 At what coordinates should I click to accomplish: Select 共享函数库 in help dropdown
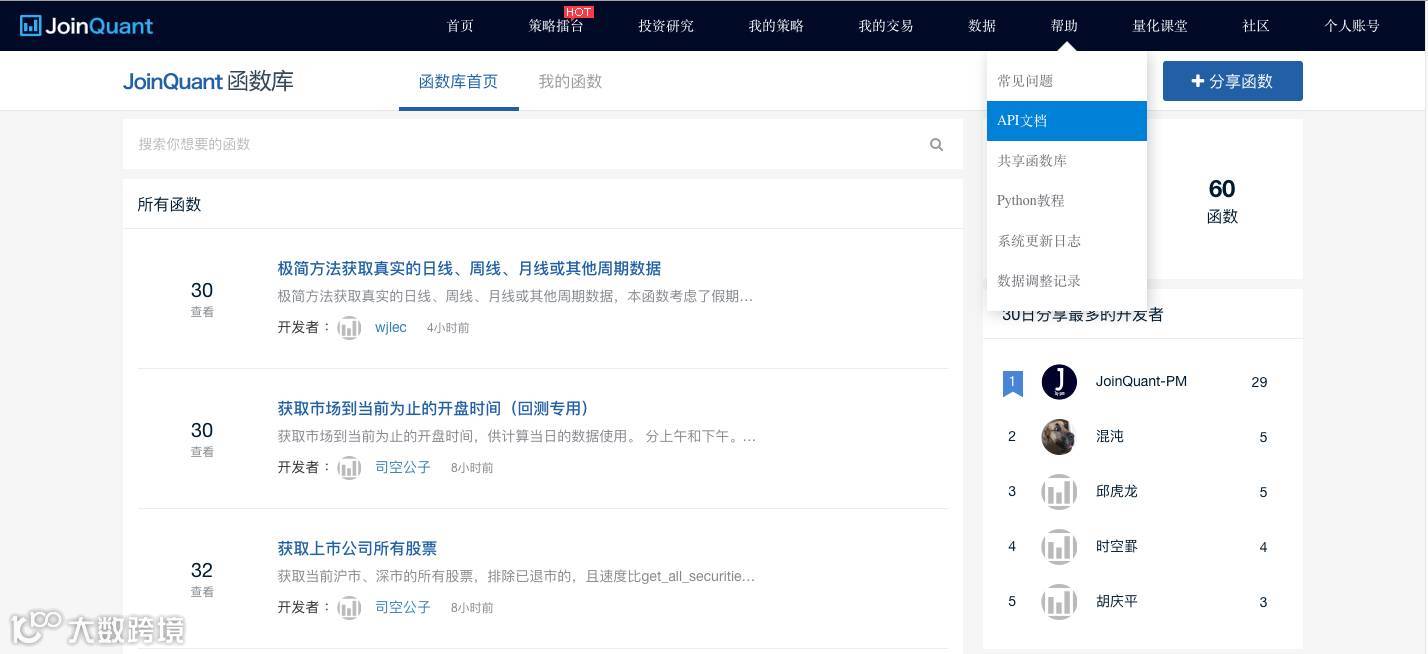pyautogui.click(x=1066, y=161)
